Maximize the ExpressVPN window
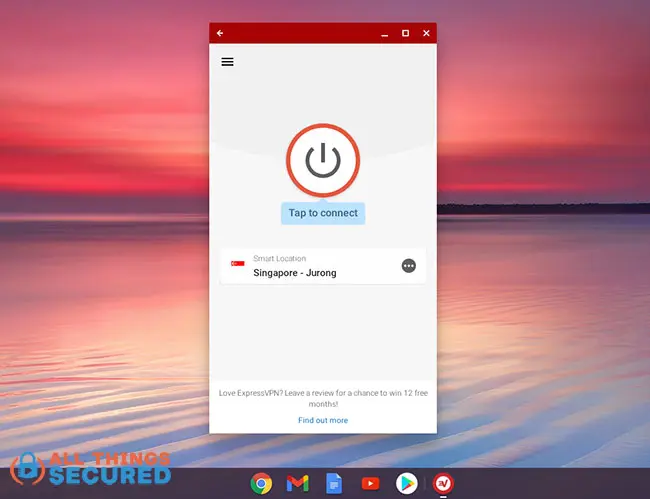The image size is (650, 499). (405, 33)
